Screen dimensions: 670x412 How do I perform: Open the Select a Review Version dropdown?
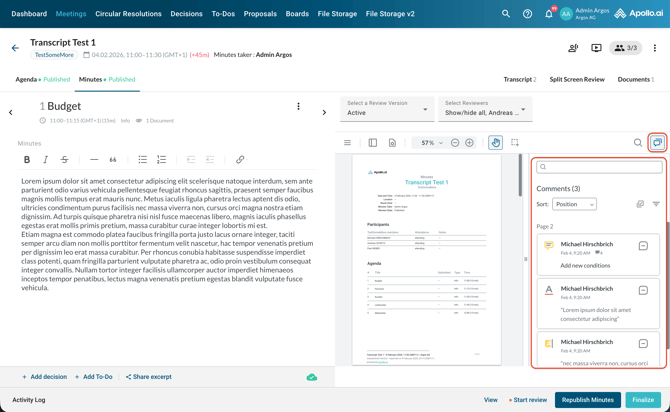click(x=387, y=108)
